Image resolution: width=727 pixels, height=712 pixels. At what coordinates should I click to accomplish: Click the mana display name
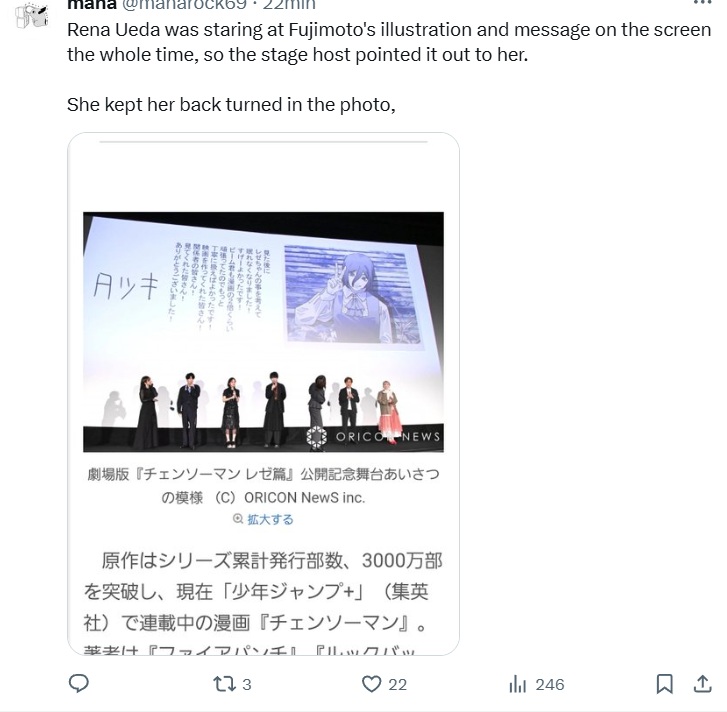pyautogui.click(x=92, y=5)
